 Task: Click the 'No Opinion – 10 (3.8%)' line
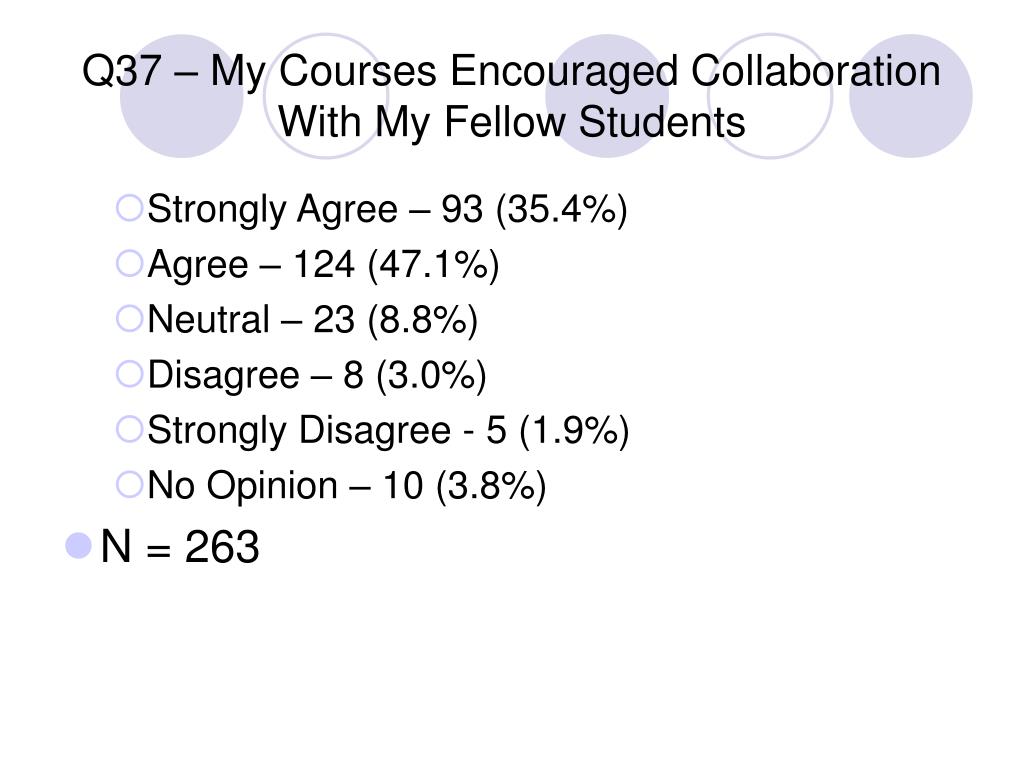[347, 486]
